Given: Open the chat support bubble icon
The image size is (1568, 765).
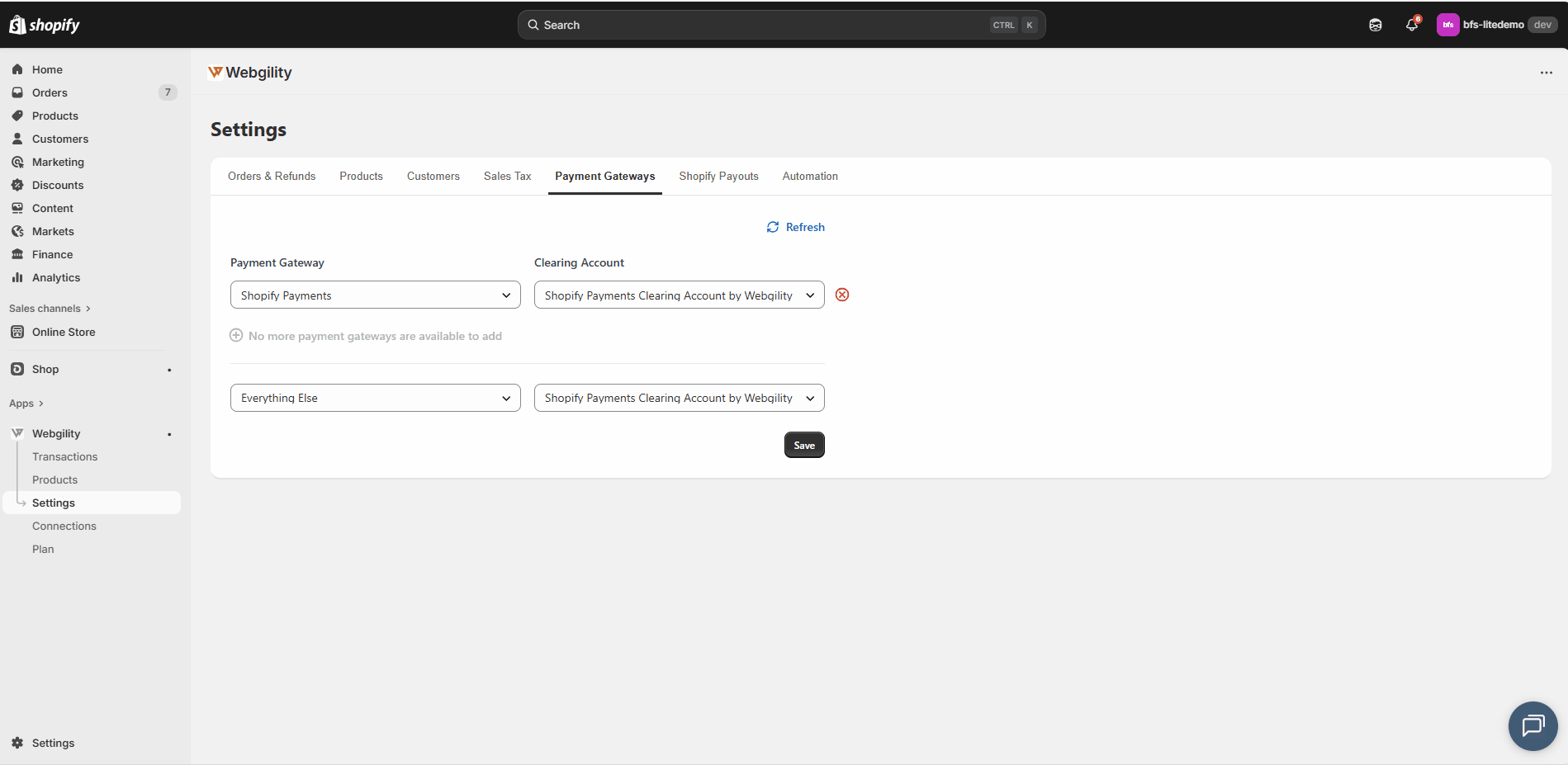Looking at the screenshot, I should pyautogui.click(x=1532, y=725).
